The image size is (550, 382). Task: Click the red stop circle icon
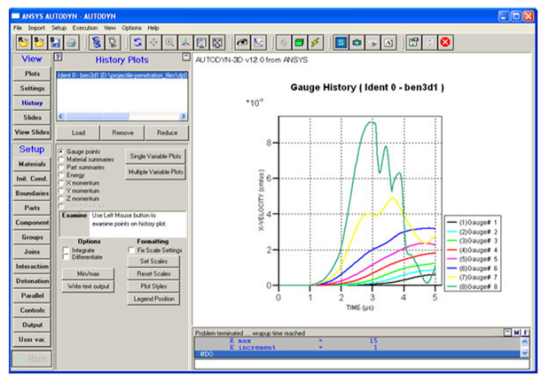445,42
